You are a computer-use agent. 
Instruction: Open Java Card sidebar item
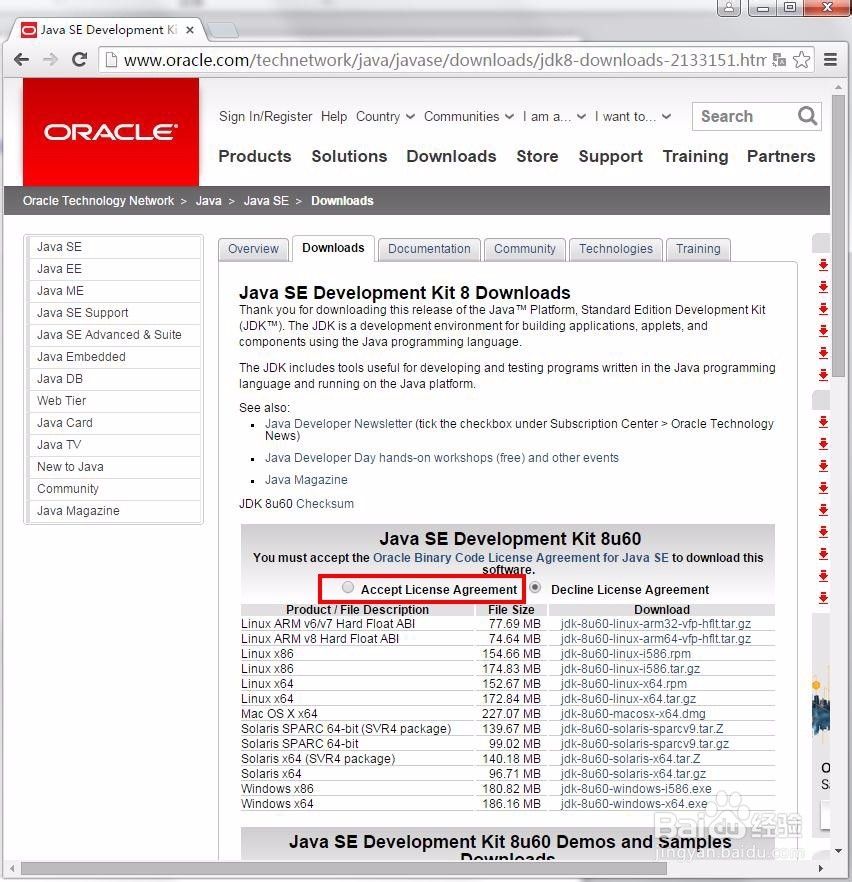pos(115,422)
